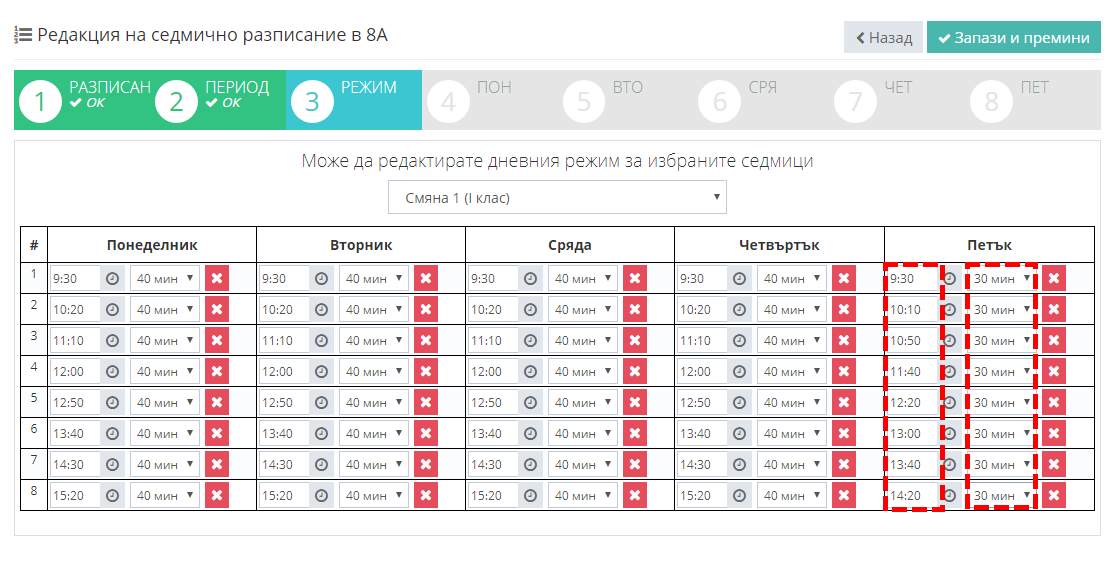Open time picker clock for Monday 12:00
This screenshot has width=1114, height=585.
[x=113, y=372]
